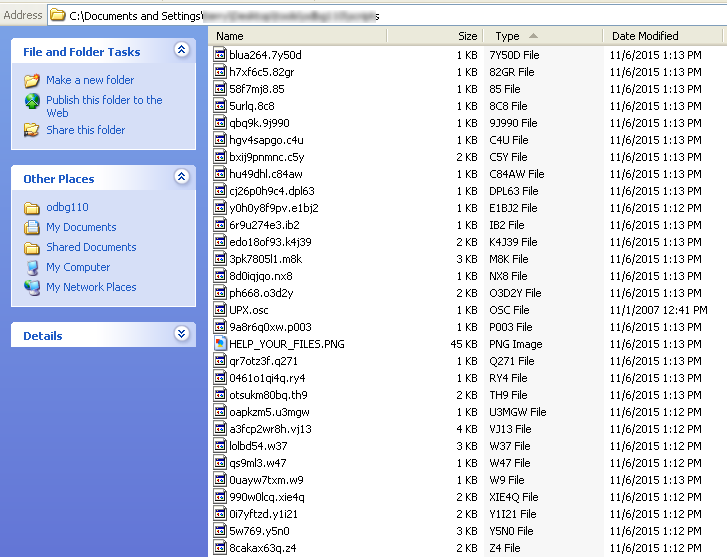
Task: Open the Share this folder link
Action: coord(86,130)
